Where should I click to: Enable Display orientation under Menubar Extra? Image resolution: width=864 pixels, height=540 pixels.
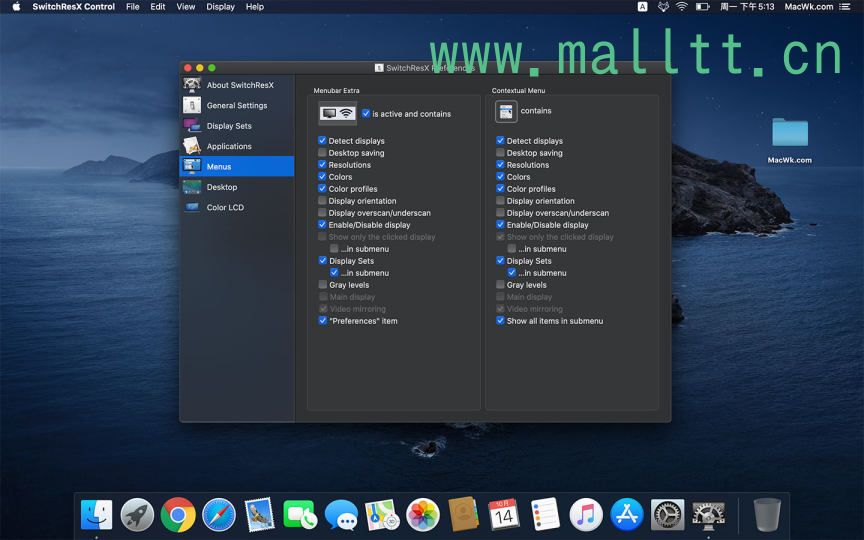pyautogui.click(x=322, y=201)
